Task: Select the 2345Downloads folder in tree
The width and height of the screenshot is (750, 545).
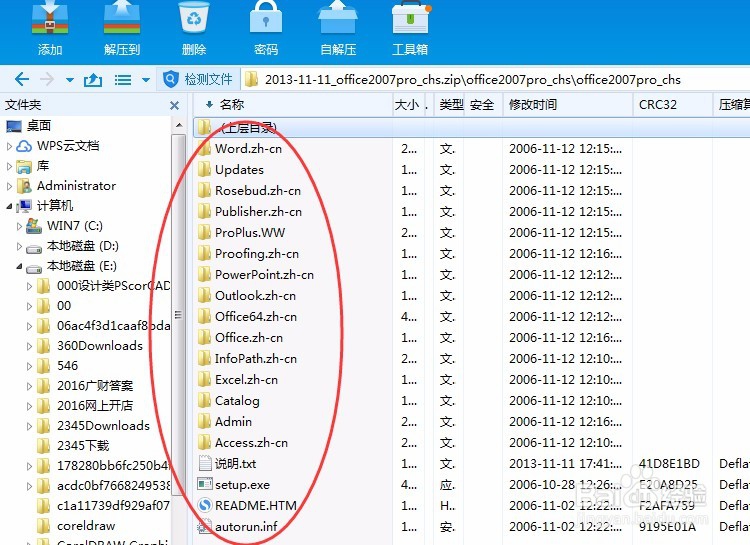Action: [x=103, y=425]
